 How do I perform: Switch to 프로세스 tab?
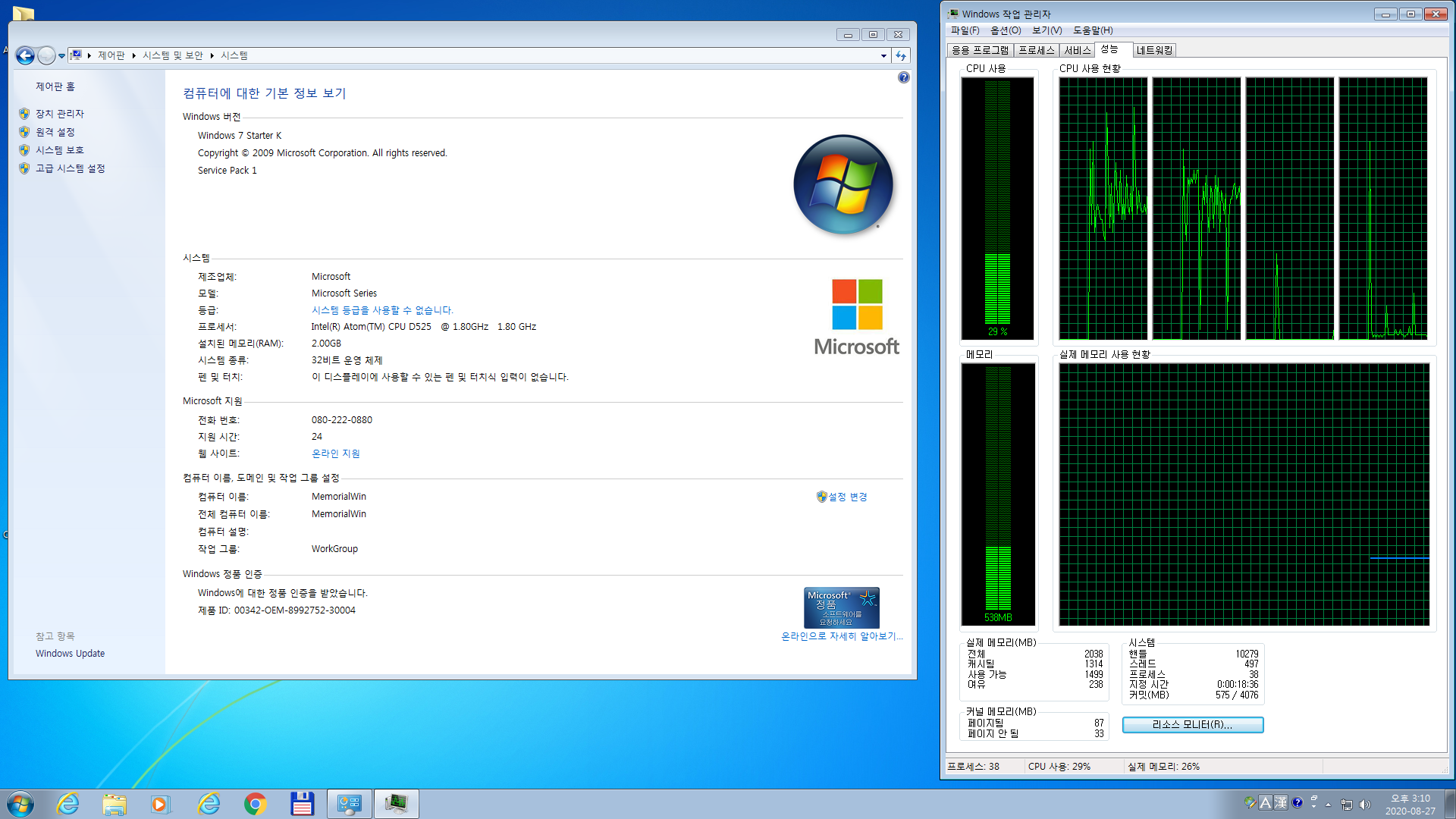click(x=1037, y=50)
